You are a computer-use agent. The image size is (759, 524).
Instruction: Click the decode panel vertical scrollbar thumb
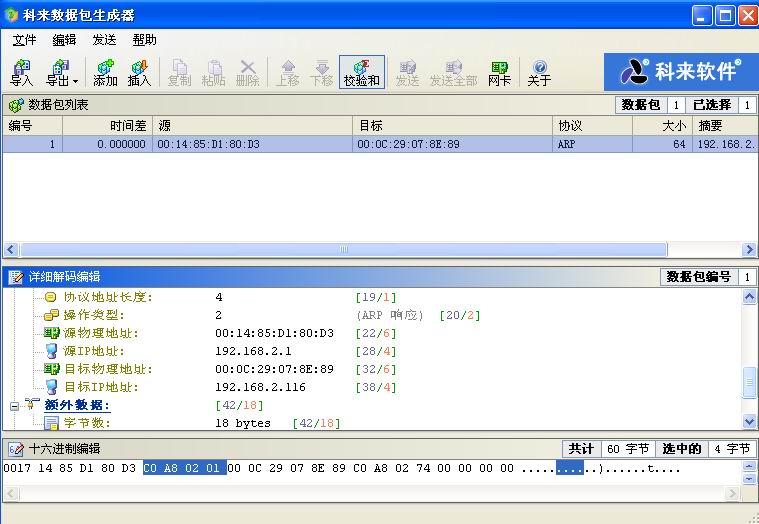click(x=749, y=383)
